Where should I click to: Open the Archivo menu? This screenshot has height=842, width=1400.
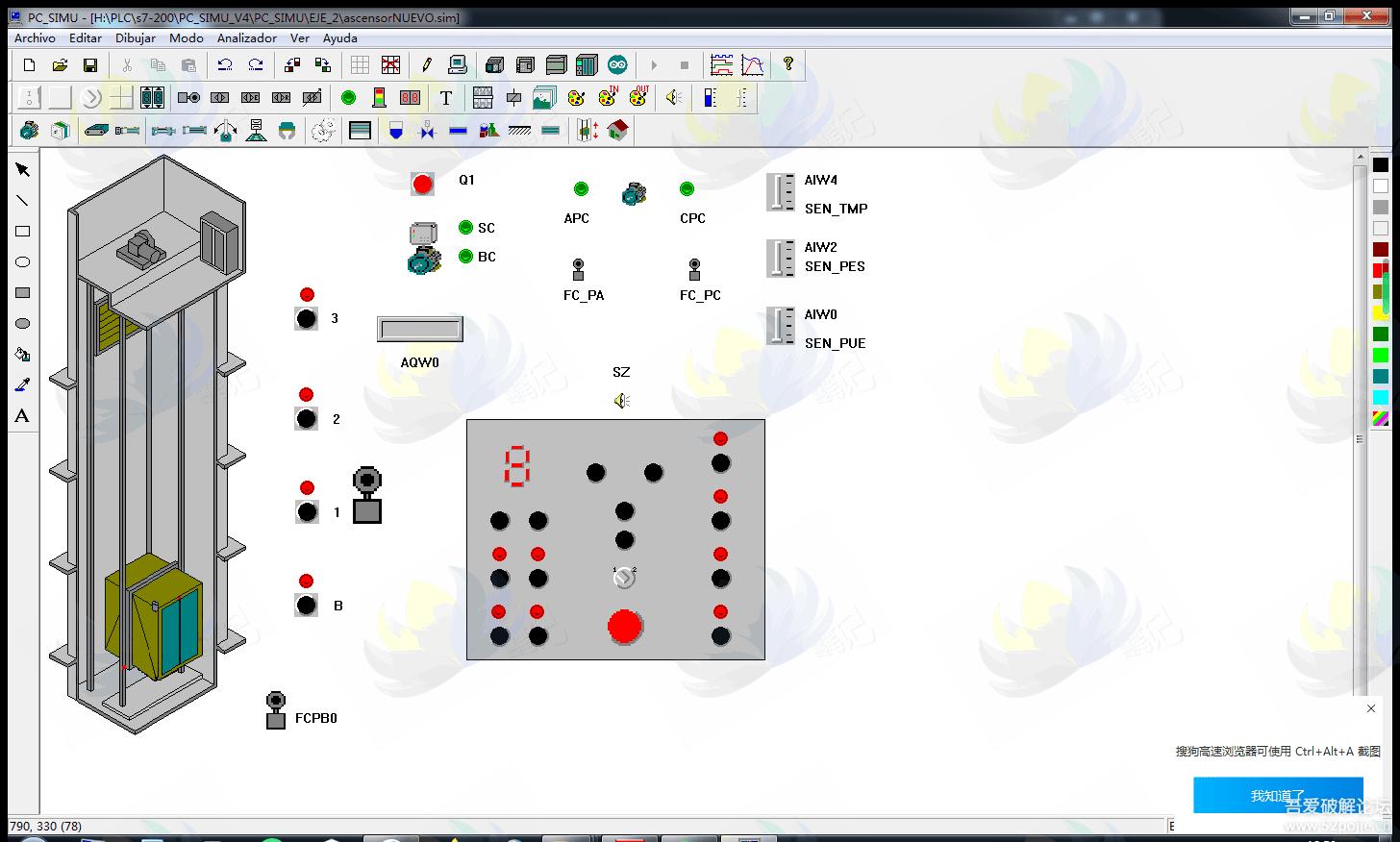pos(35,38)
